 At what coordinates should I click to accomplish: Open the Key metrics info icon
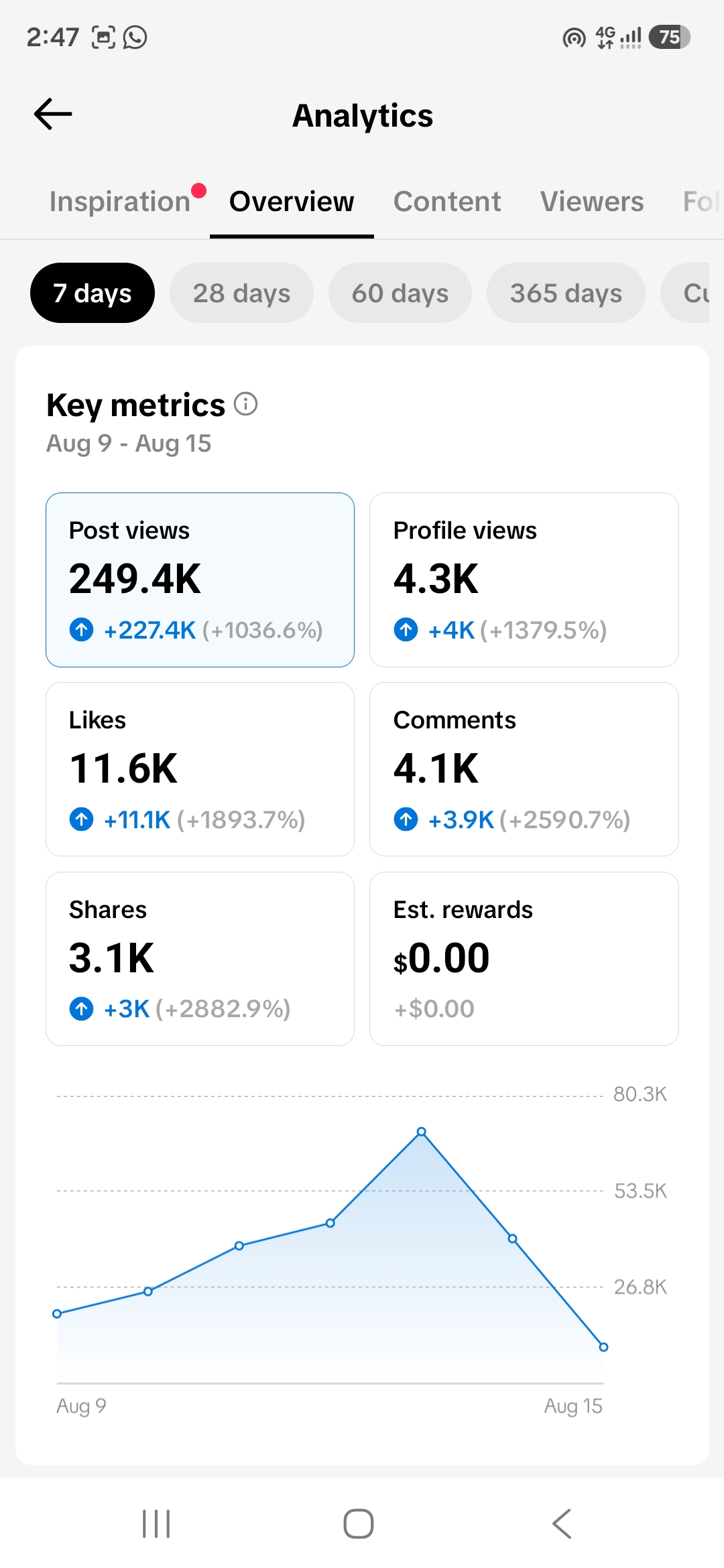point(246,404)
